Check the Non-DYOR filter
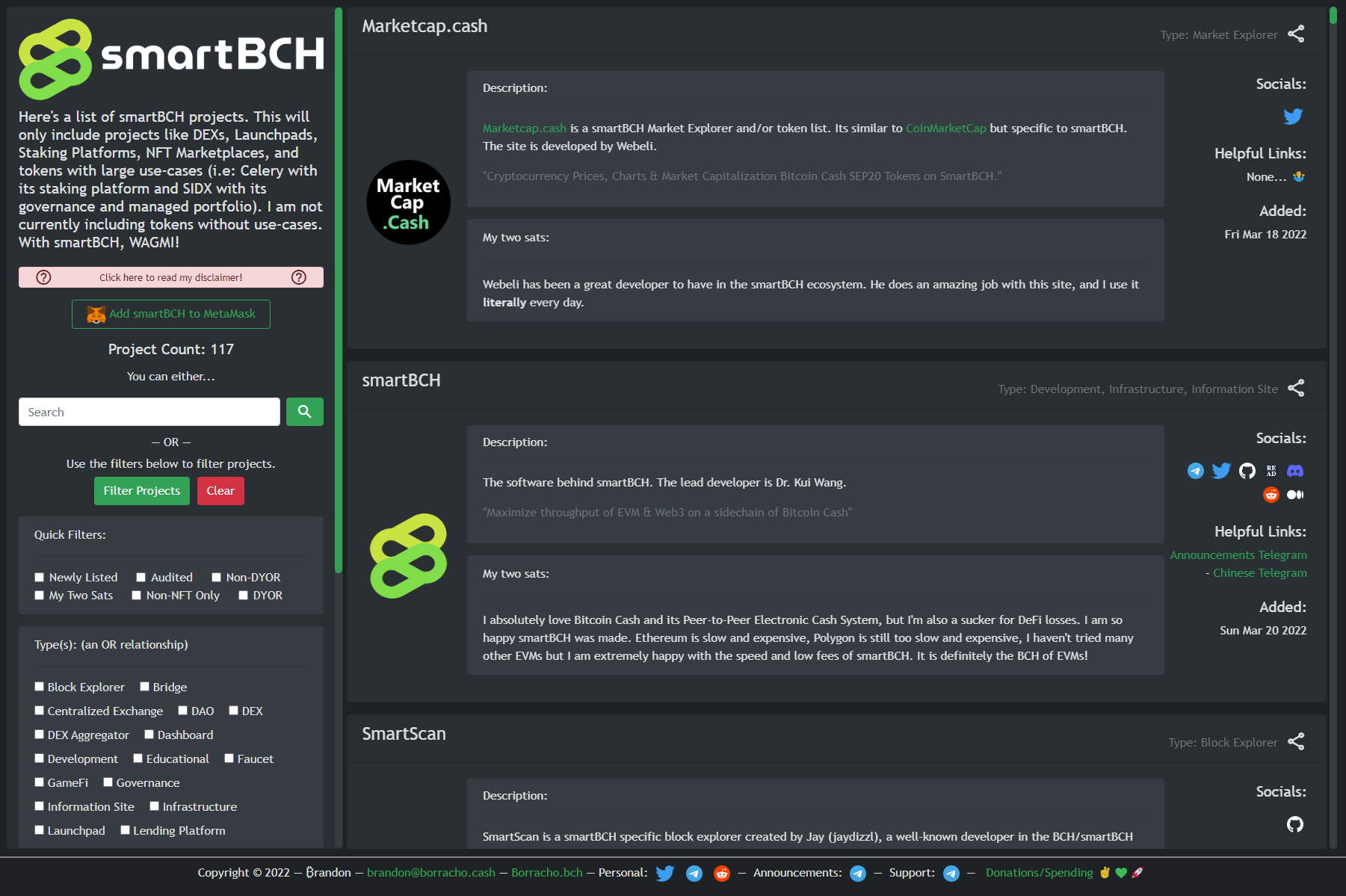Viewport: 1346px width, 896px height. point(217,578)
